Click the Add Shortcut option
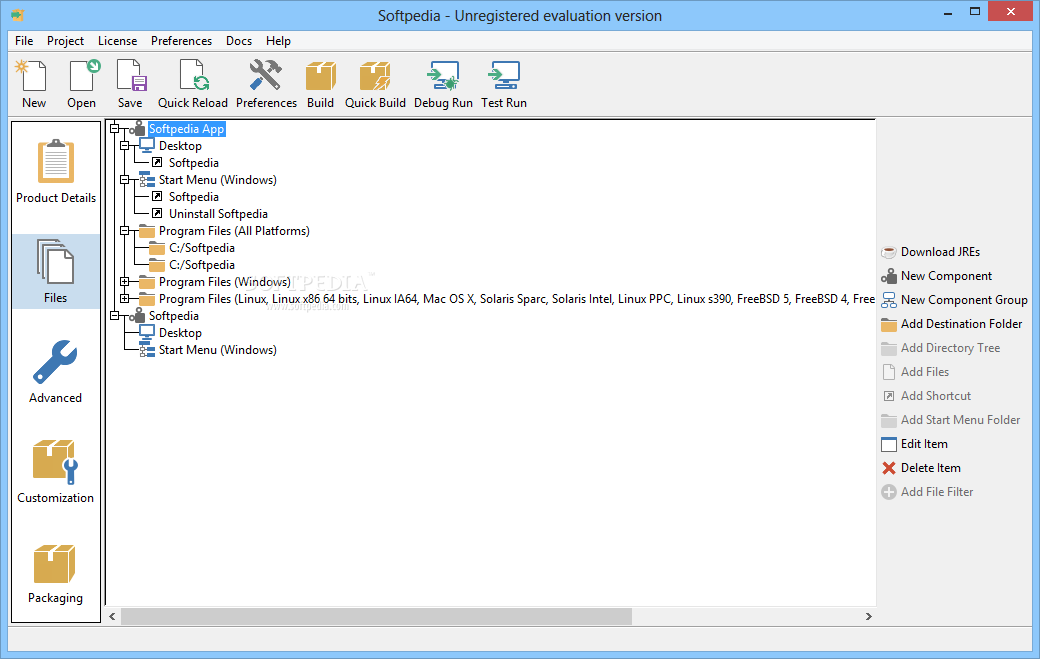The width and height of the screenshot is (1040, 659). [x=926, y=396]
